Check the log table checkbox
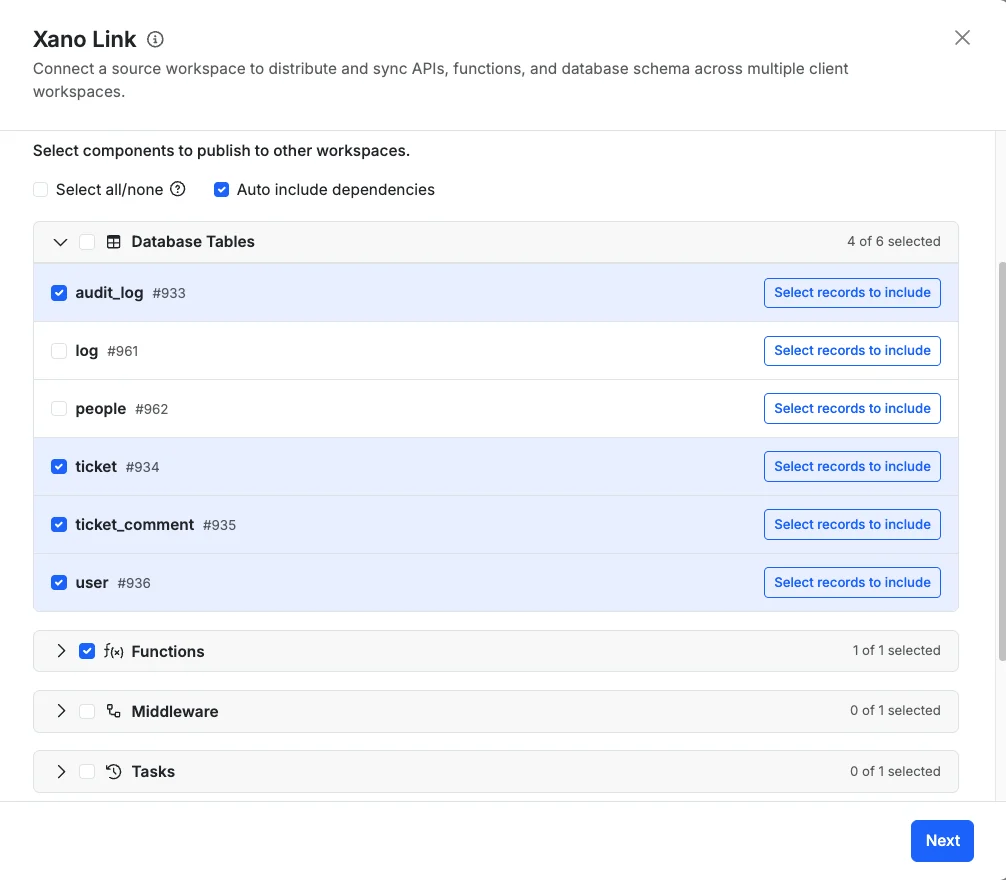Image resolution: width=1006 pixels, height=880 pixels. 58,351
